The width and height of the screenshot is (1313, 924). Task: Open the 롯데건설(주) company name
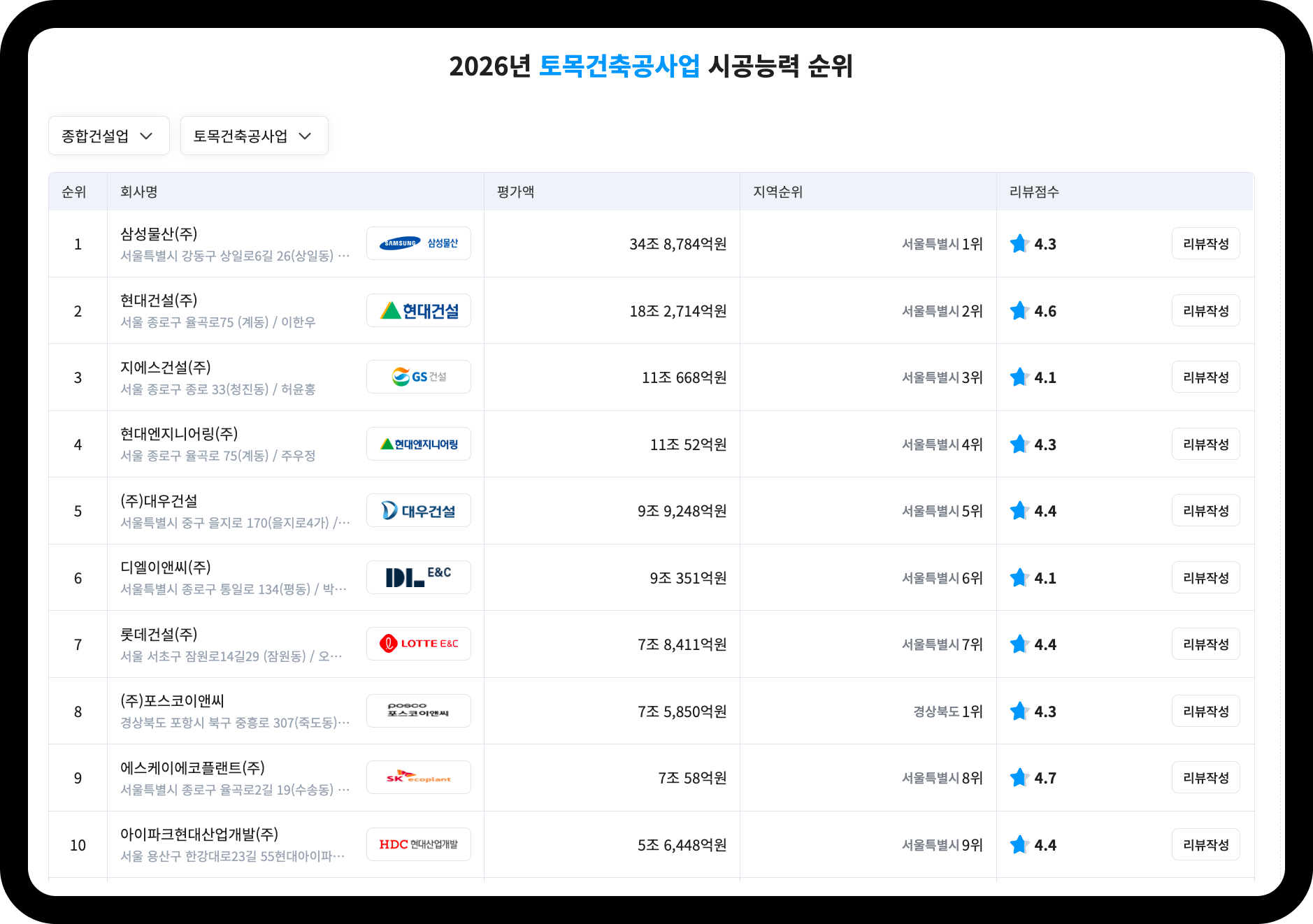pyautogui.click(x=159, y=634)
